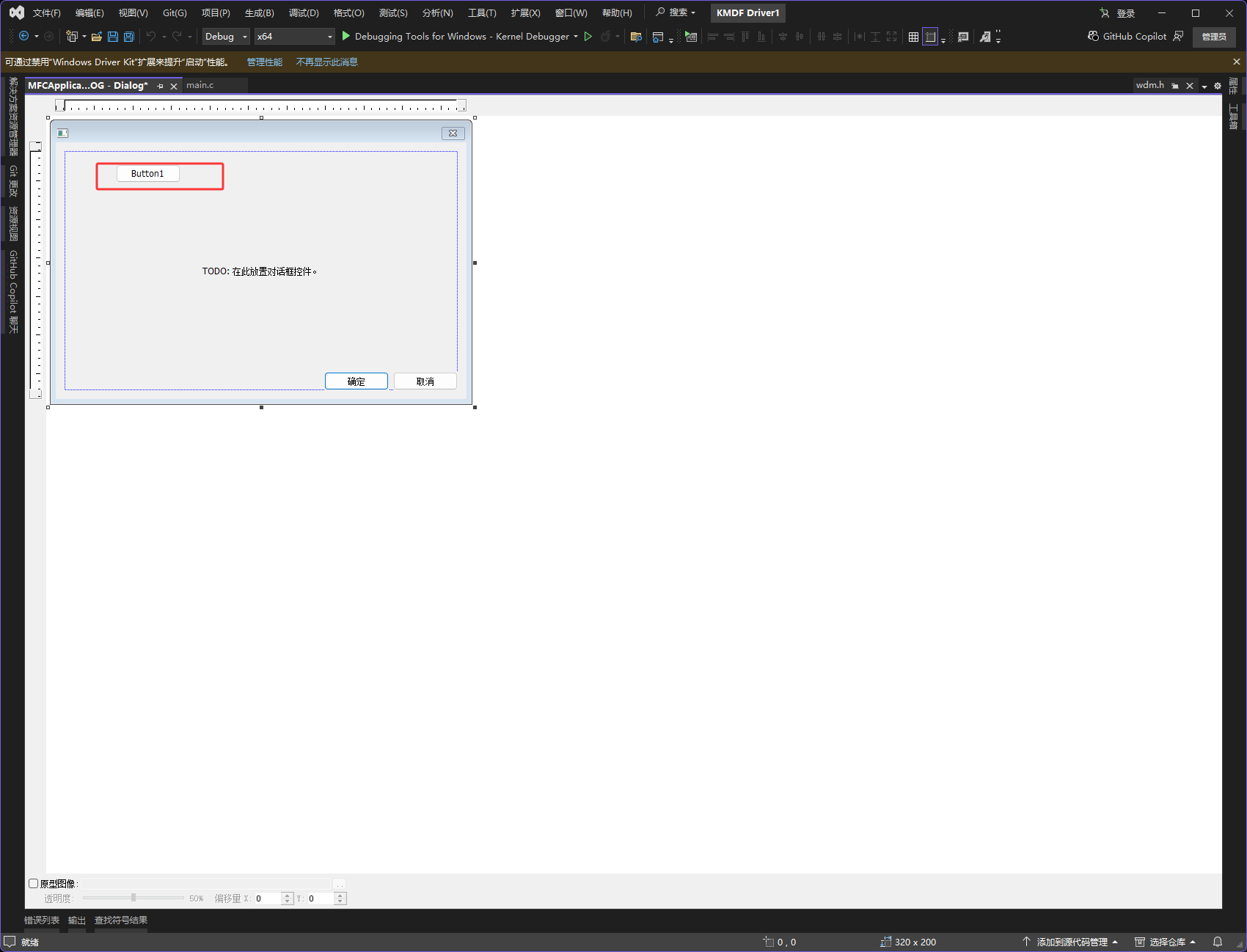Navigate backward with the back arrow icon
This screenshot has width=1247, height=952.
[x=23, y=36]
